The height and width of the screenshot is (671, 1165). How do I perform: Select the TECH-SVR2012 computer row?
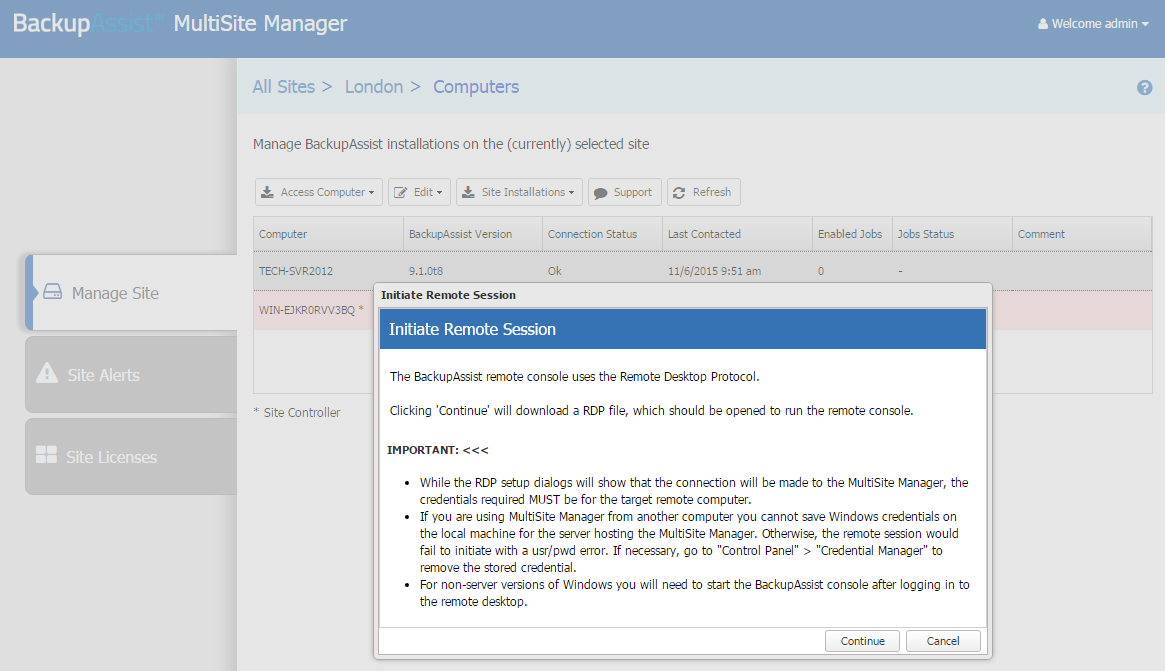coord(703,271)
